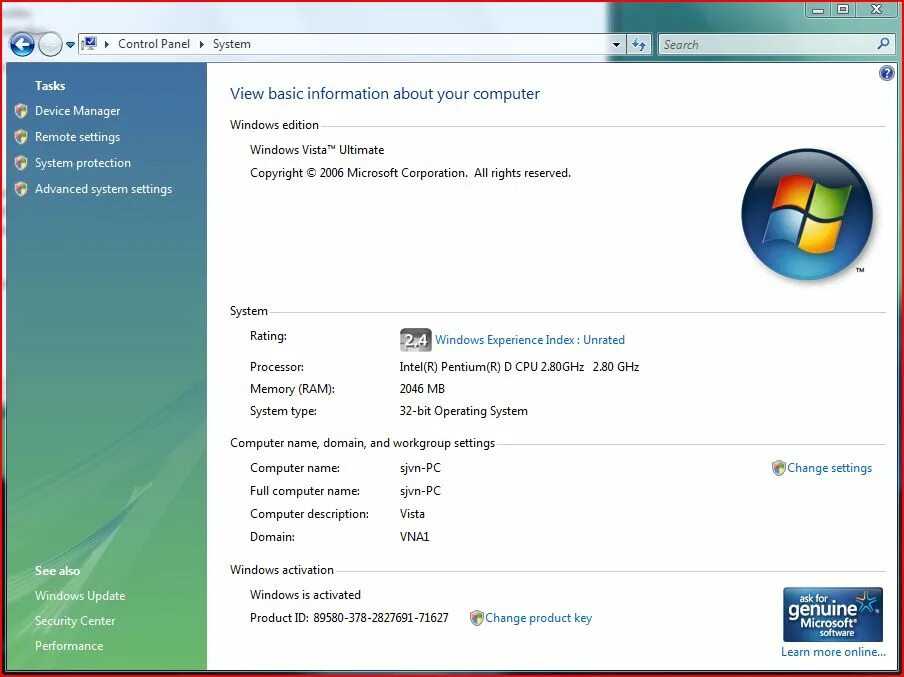Expand the arrow before Control Panel breadcrumb
Screen dimensions: 904x677
pyautogui.click(x=107, y=44)
